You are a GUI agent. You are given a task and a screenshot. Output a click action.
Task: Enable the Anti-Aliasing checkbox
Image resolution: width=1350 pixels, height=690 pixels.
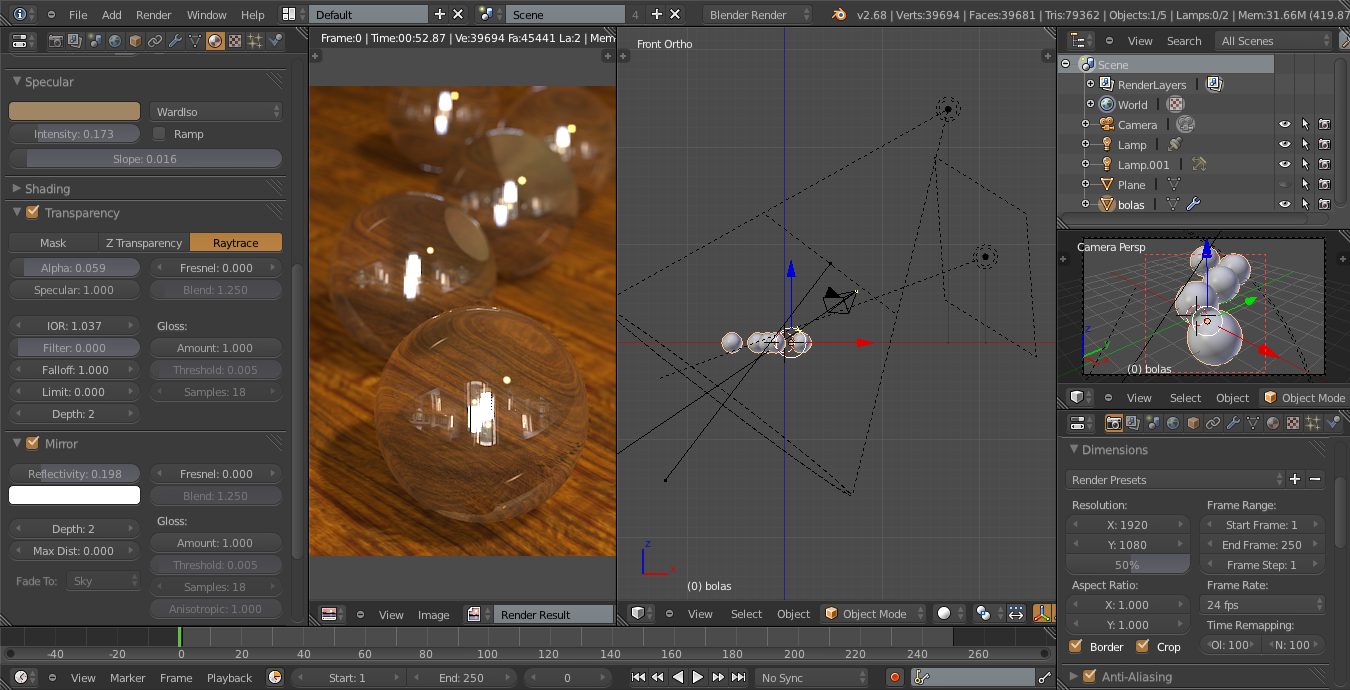1089,677
